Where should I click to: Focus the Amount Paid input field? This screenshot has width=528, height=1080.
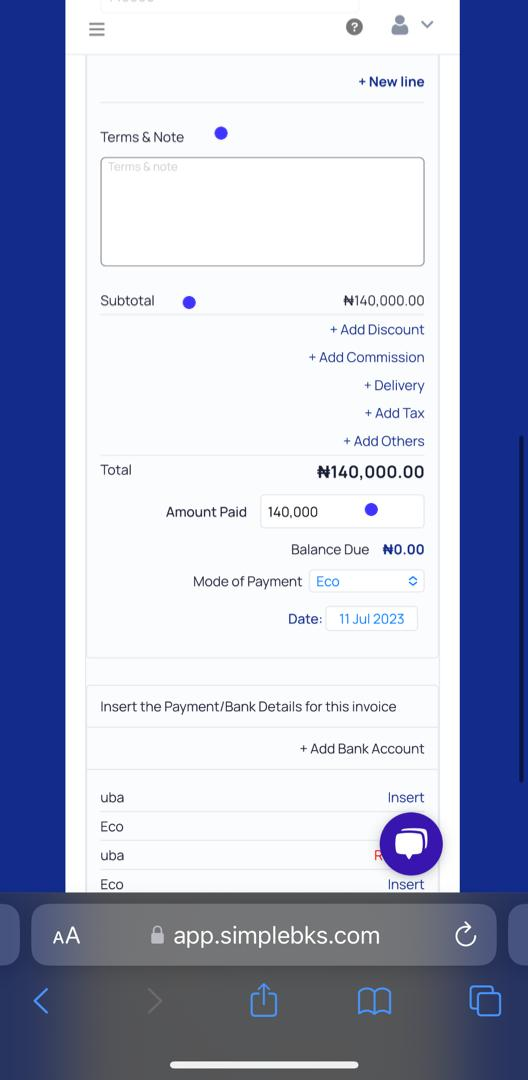tap(342, 512)
